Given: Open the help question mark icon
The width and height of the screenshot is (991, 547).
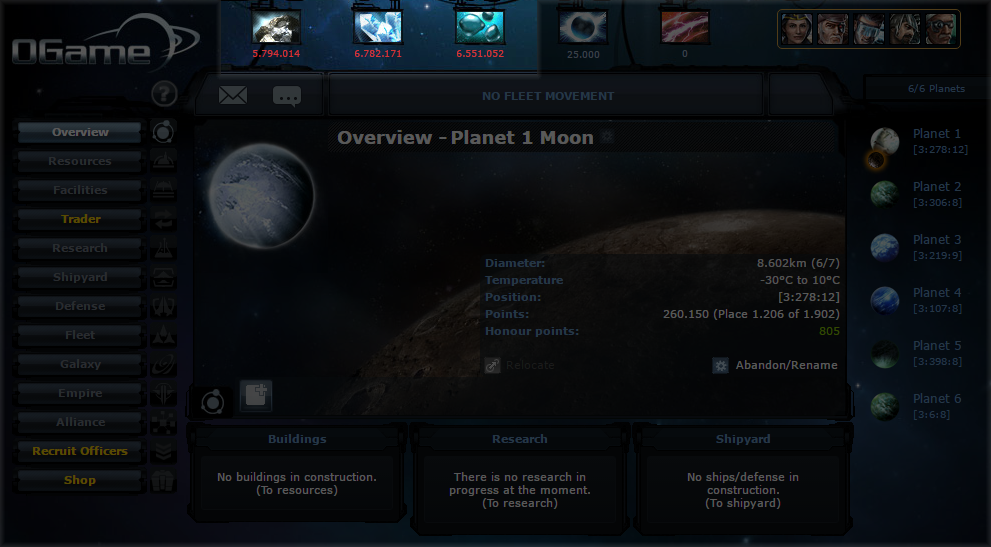Looking at the screenshot, I should (x=164, y=94).
